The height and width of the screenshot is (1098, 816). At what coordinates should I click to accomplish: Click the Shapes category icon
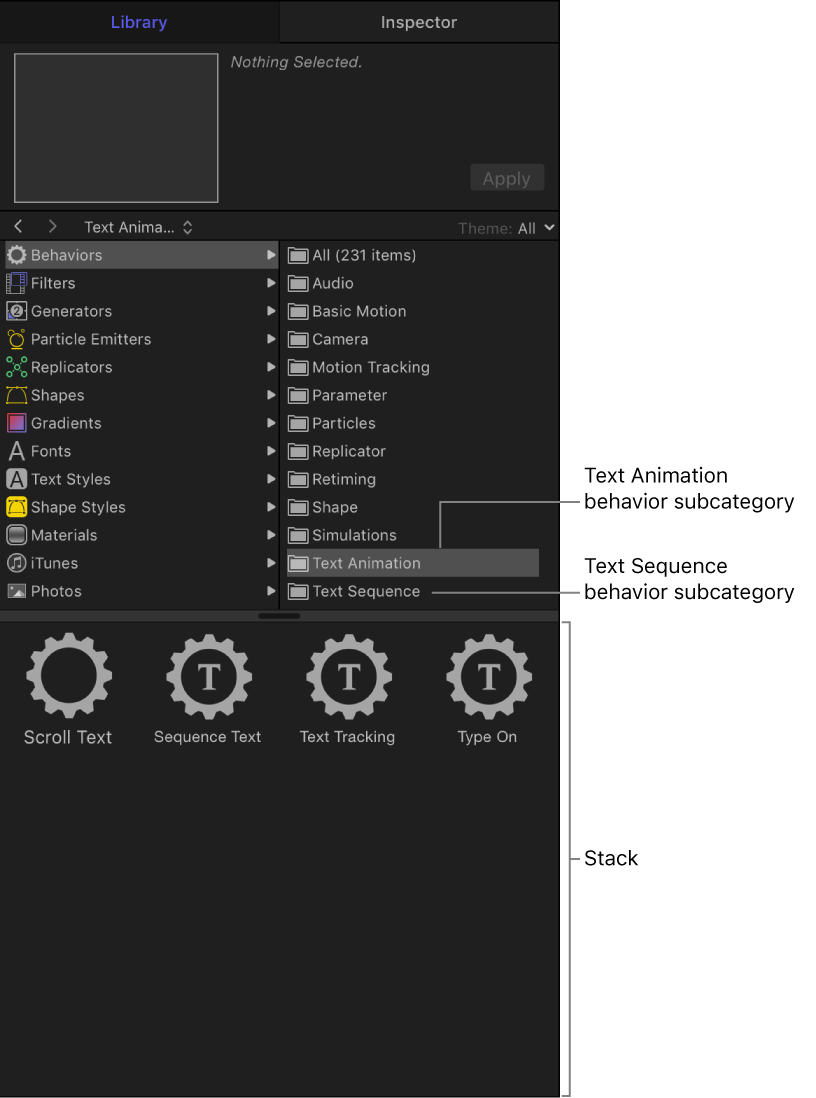(x=16, y=395)
